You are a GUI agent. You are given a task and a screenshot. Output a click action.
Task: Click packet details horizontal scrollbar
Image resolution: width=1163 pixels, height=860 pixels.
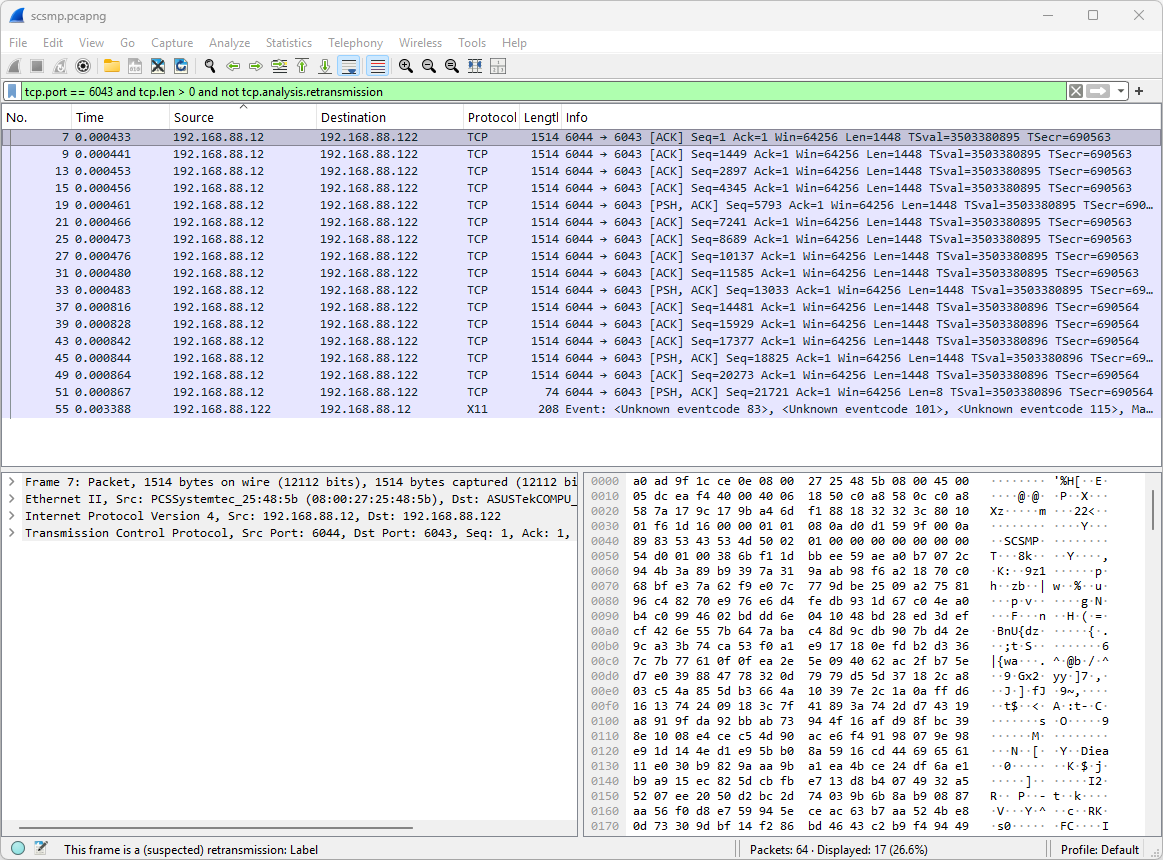215,827
